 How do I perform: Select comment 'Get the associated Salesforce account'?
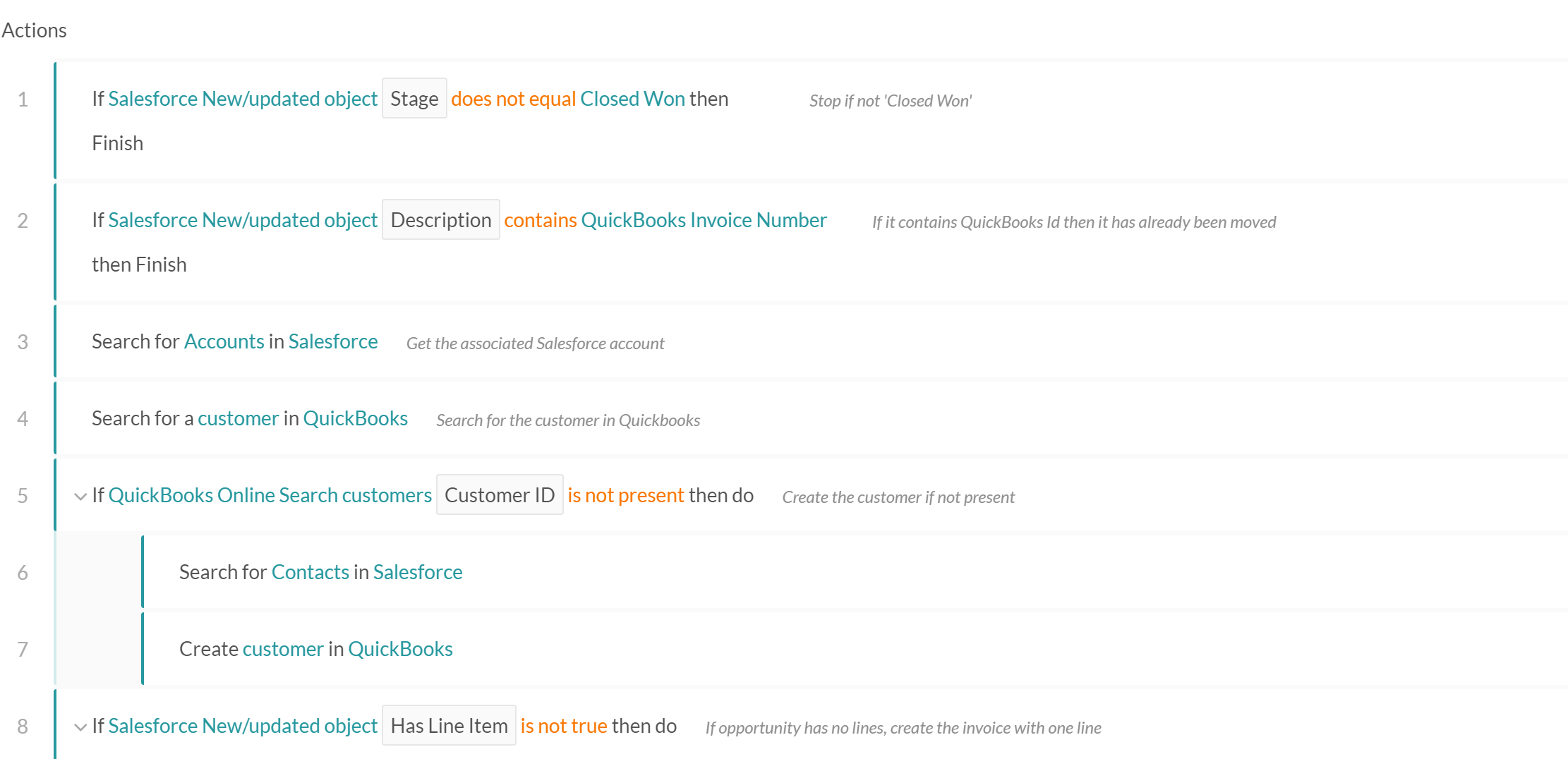coord(536,344)
